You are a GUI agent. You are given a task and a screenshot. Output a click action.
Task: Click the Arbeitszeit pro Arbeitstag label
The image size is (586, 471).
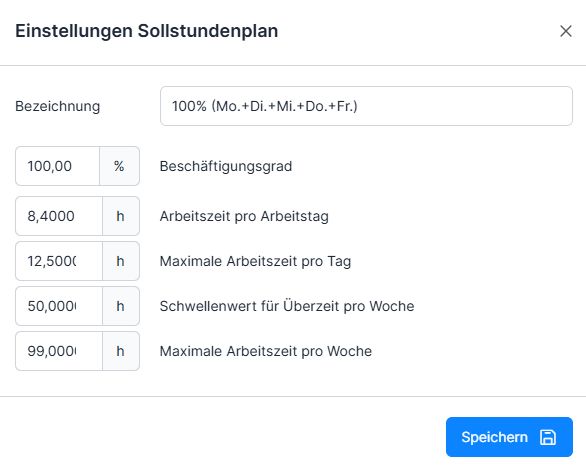point(244,216)
